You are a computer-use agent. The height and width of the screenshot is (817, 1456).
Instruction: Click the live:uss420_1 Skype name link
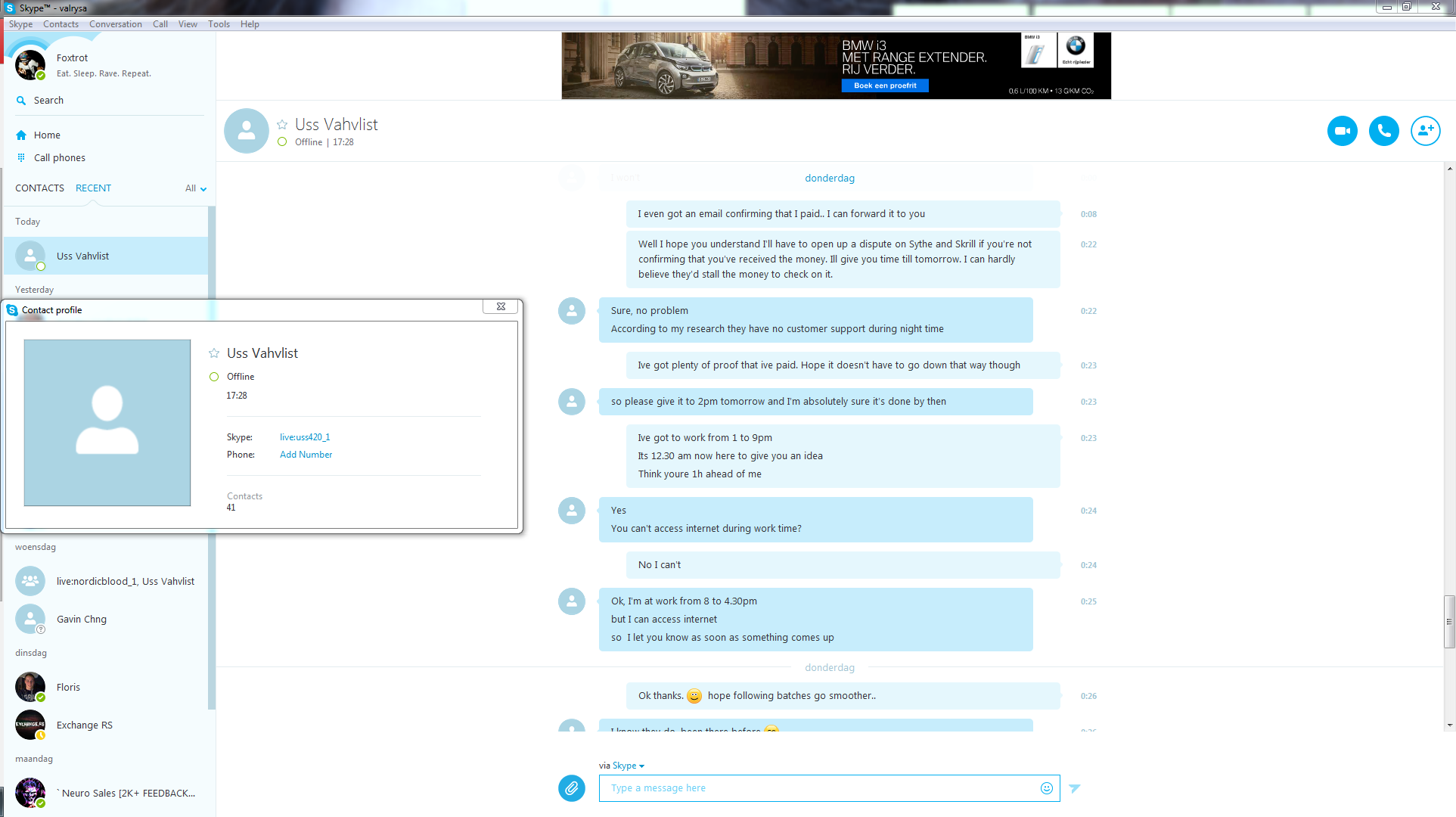coord(305,437)
